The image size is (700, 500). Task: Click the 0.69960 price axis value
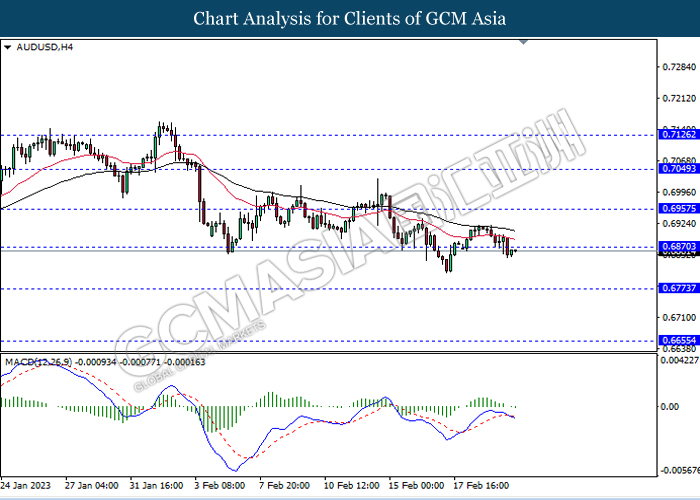pyautogui.click(x=679, y=192)
